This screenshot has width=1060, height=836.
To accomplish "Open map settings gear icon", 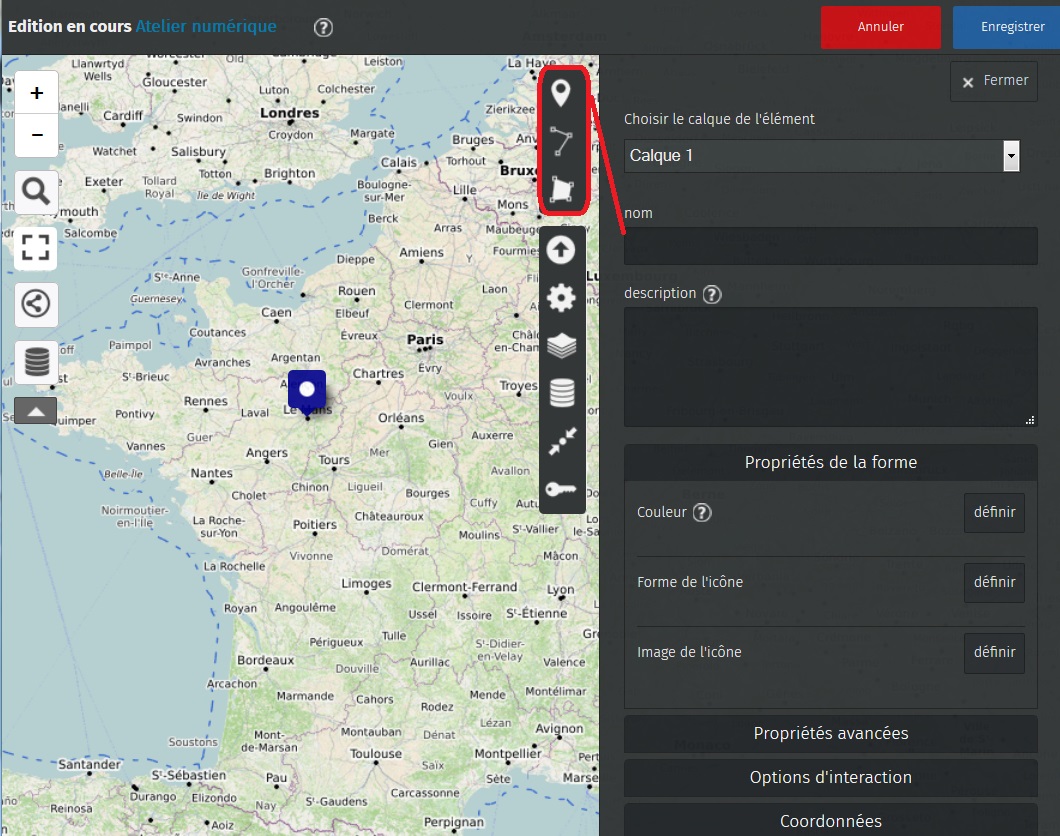I will tap(561, 298).
